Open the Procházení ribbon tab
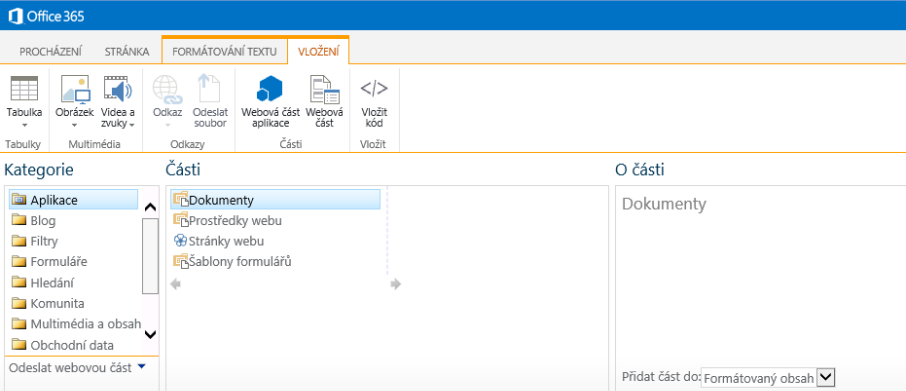 [x=50, y=51]
